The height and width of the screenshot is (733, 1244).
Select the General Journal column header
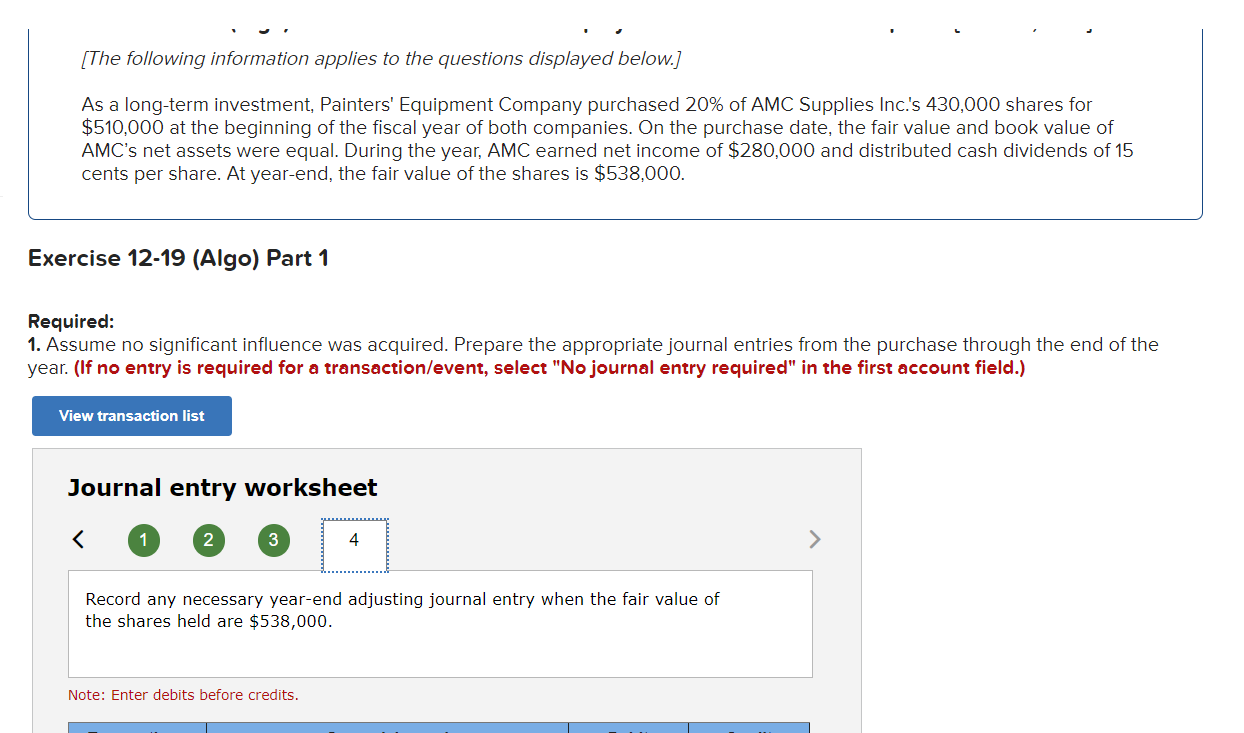point(386,730)
